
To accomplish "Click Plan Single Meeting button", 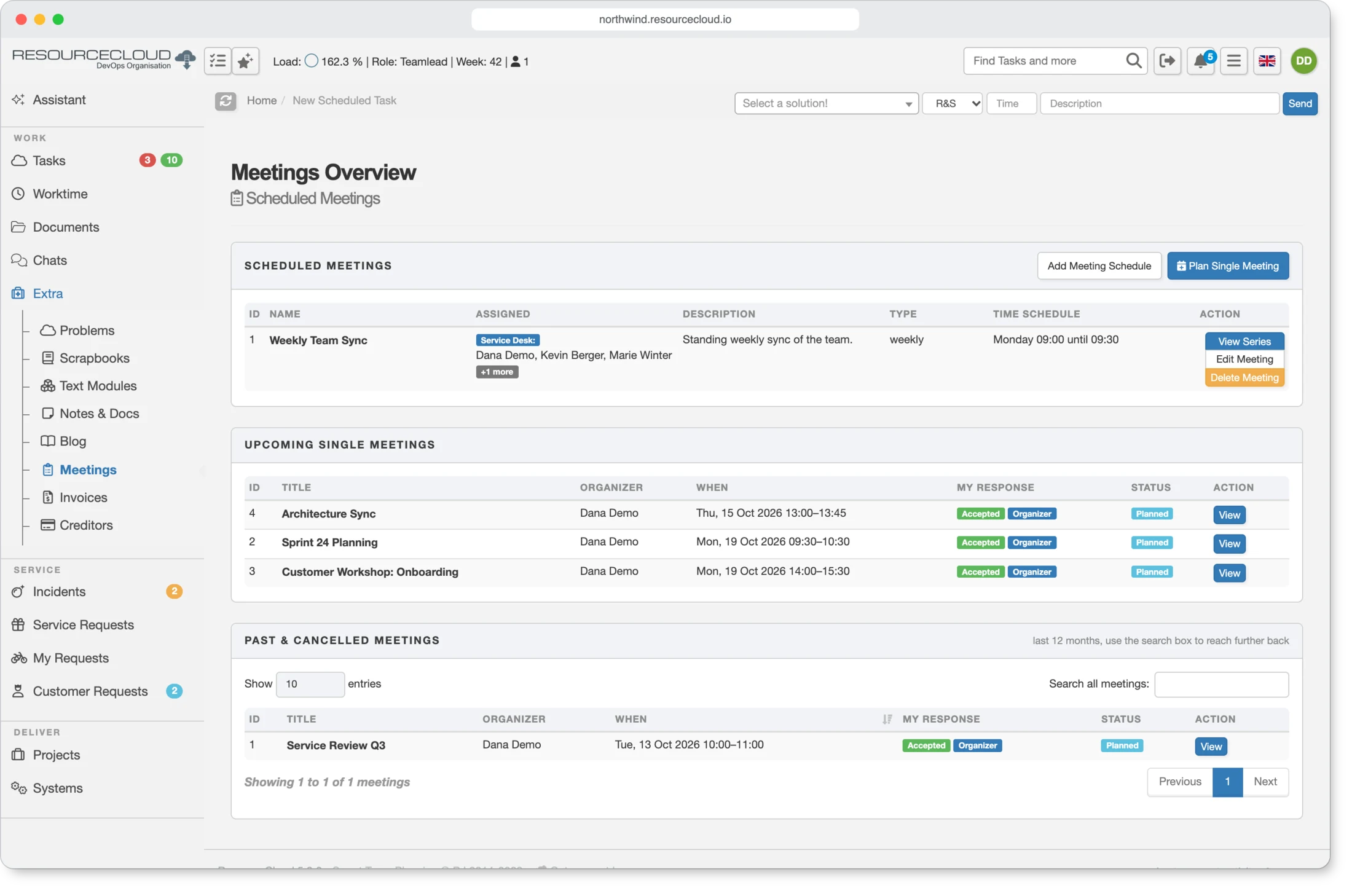I will tap(1227, 265).
